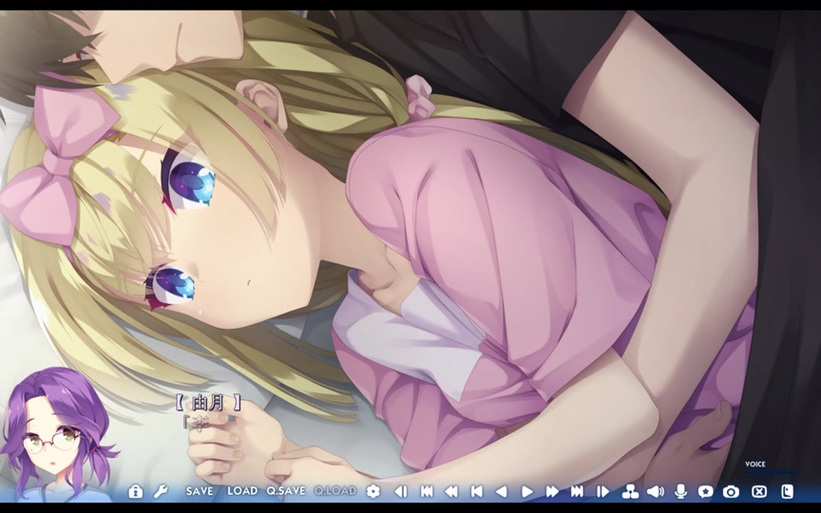Click the microphone voice icon
The width and height of the screenshot is (821, 513).
681,492
